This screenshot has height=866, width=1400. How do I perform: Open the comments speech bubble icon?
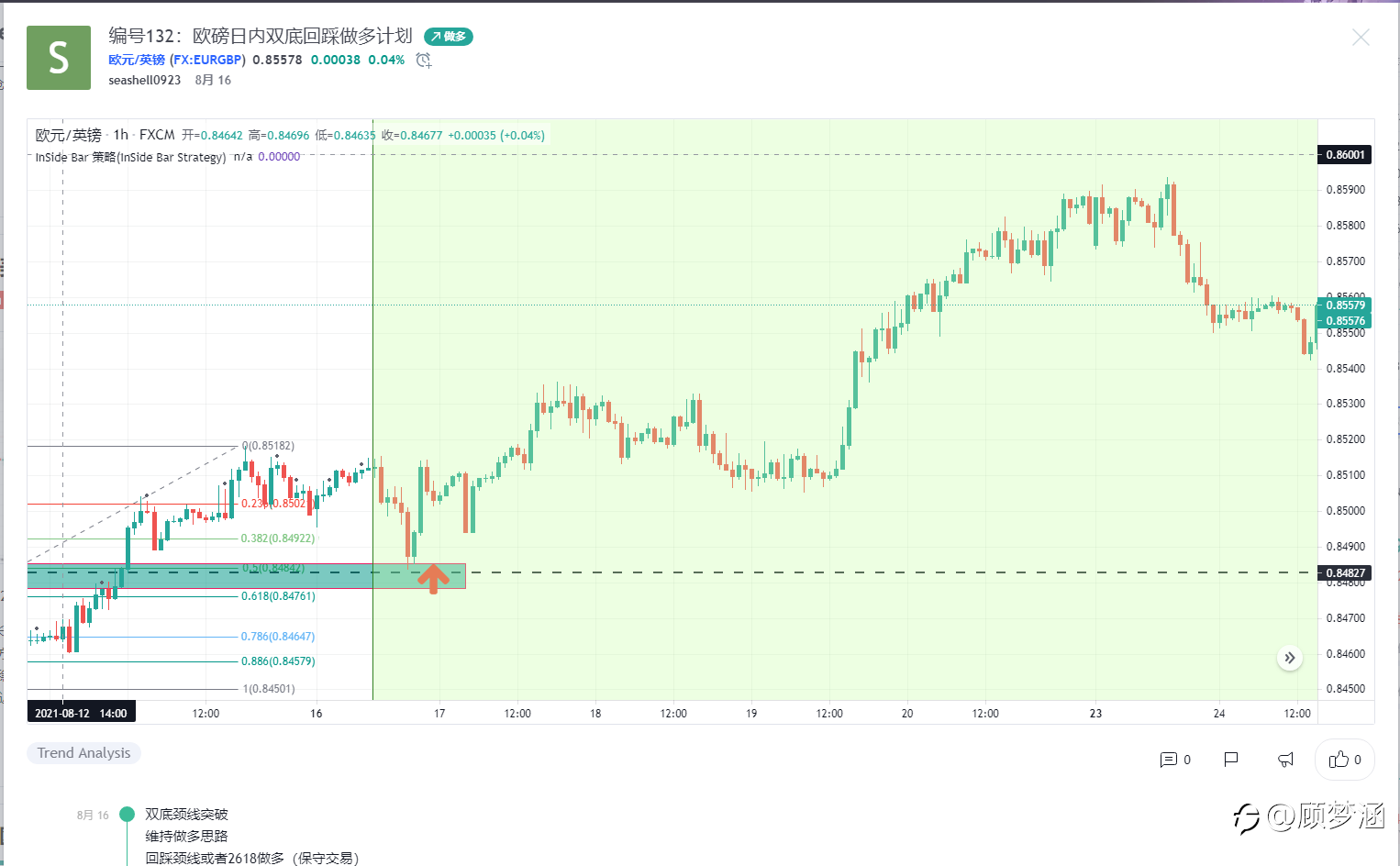pos(1168,760)
